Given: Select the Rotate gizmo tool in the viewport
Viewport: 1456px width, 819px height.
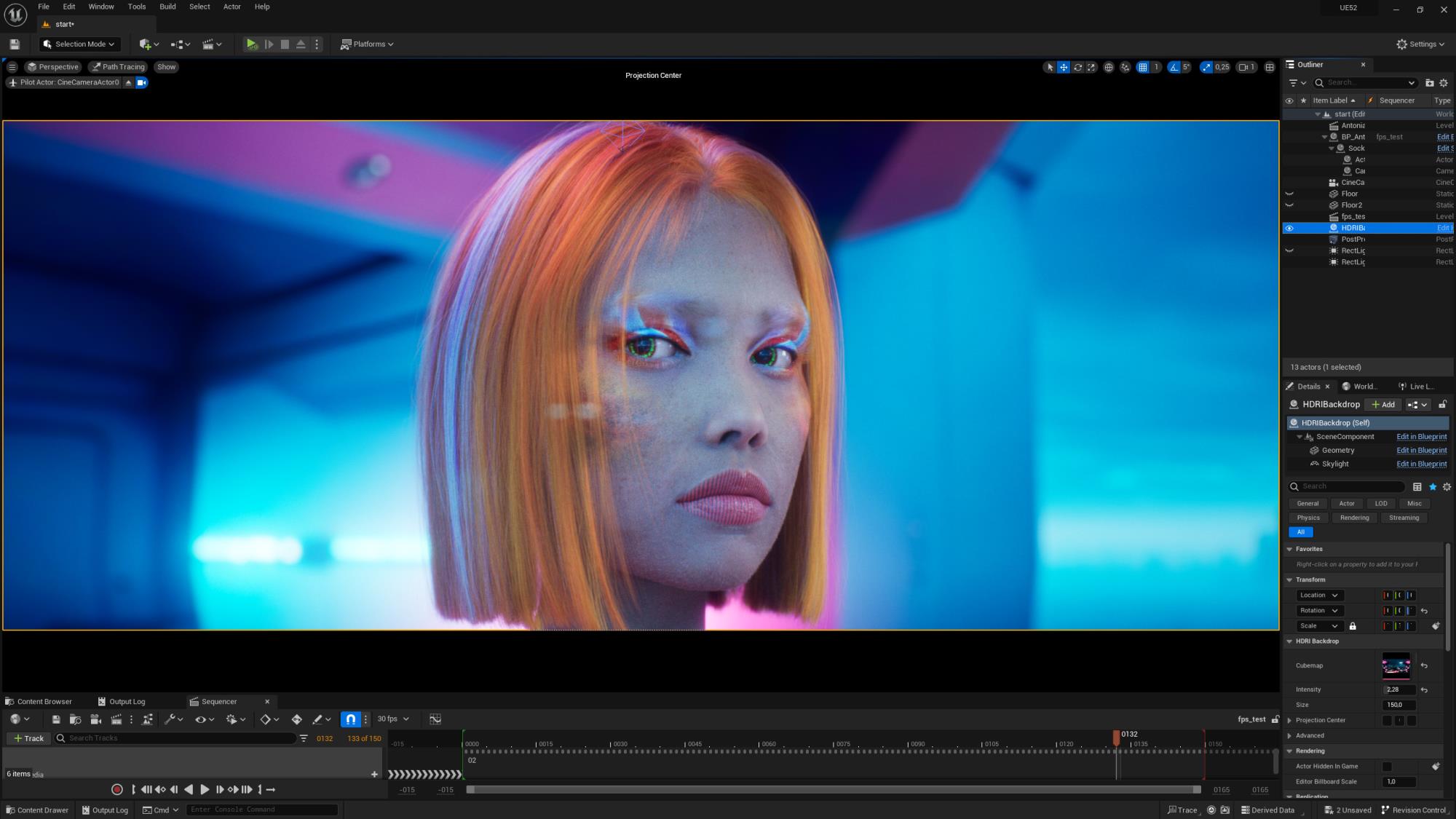Looking at the screenshot, I should pyautogui.click(x=1077, y=67).
